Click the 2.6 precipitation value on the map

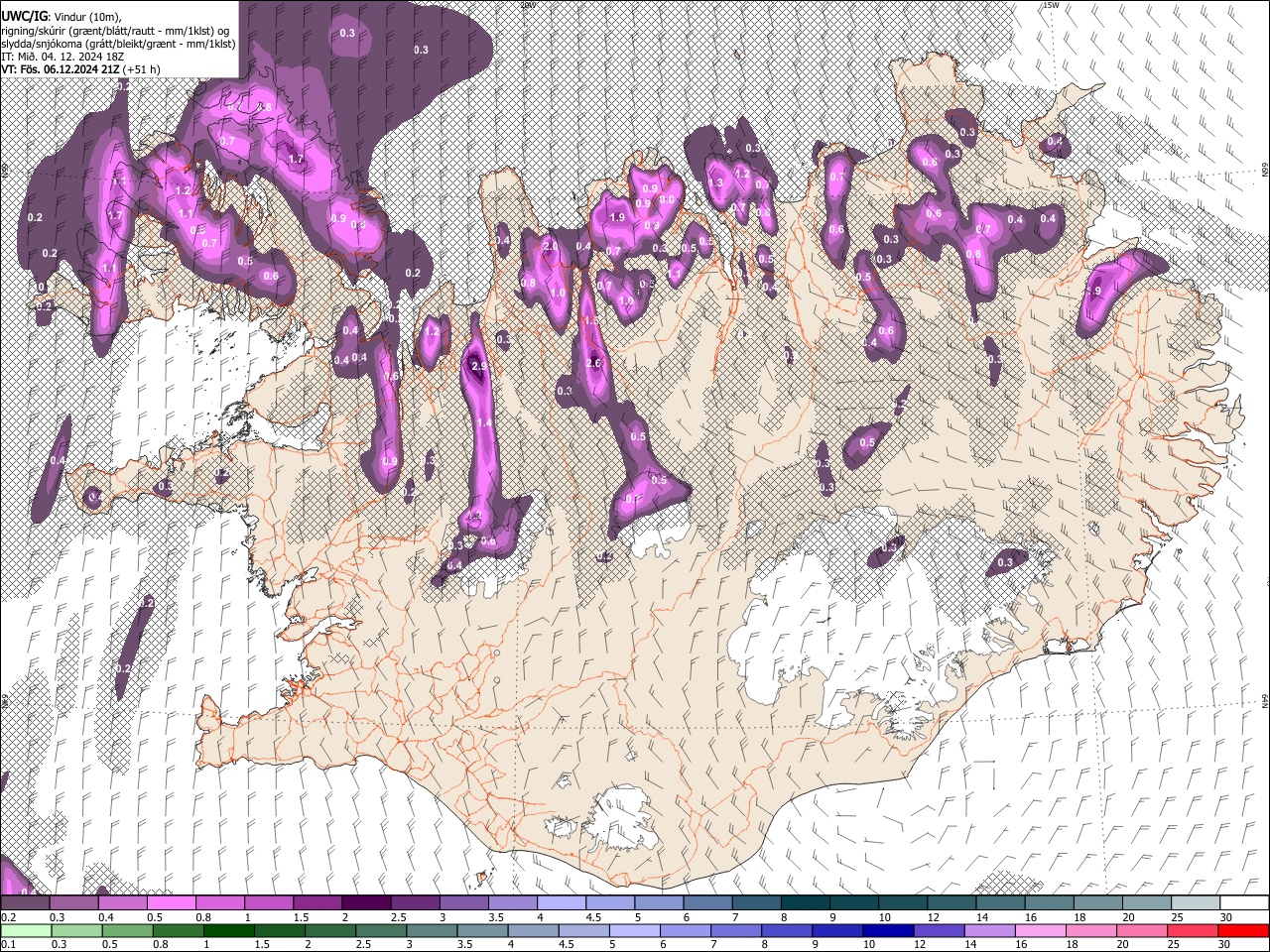(x=593, y=364)
